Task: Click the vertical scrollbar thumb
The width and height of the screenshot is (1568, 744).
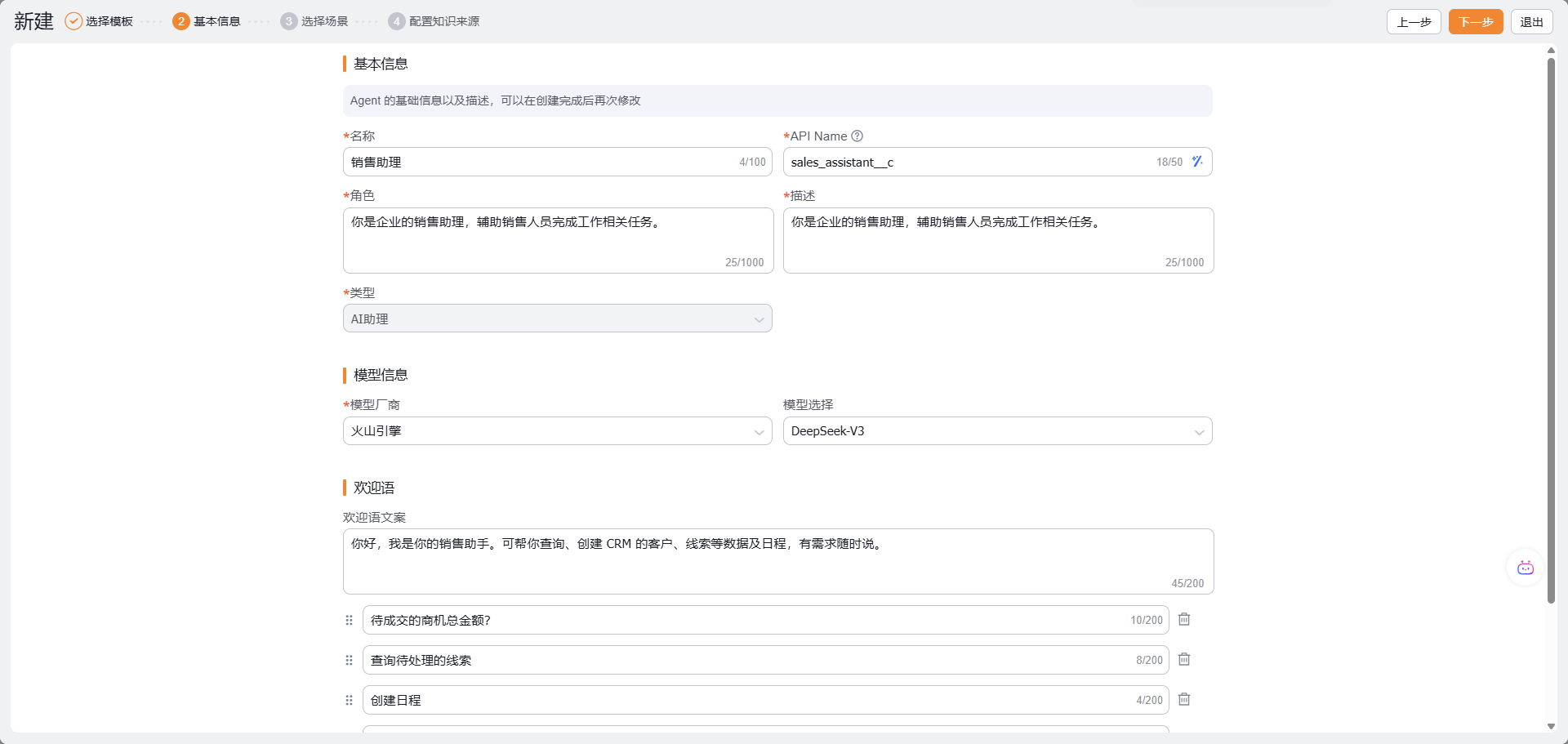Action: pos(1551,327)
